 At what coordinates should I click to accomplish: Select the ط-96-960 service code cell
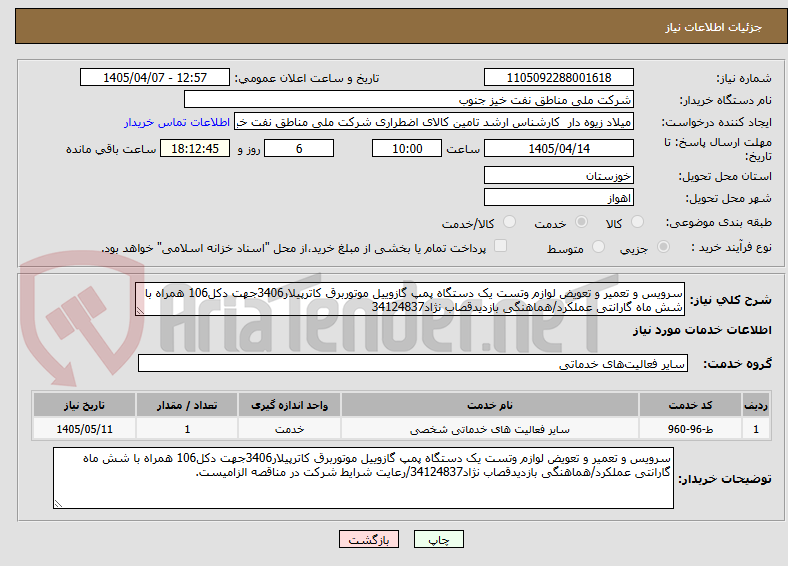[690, 429]
